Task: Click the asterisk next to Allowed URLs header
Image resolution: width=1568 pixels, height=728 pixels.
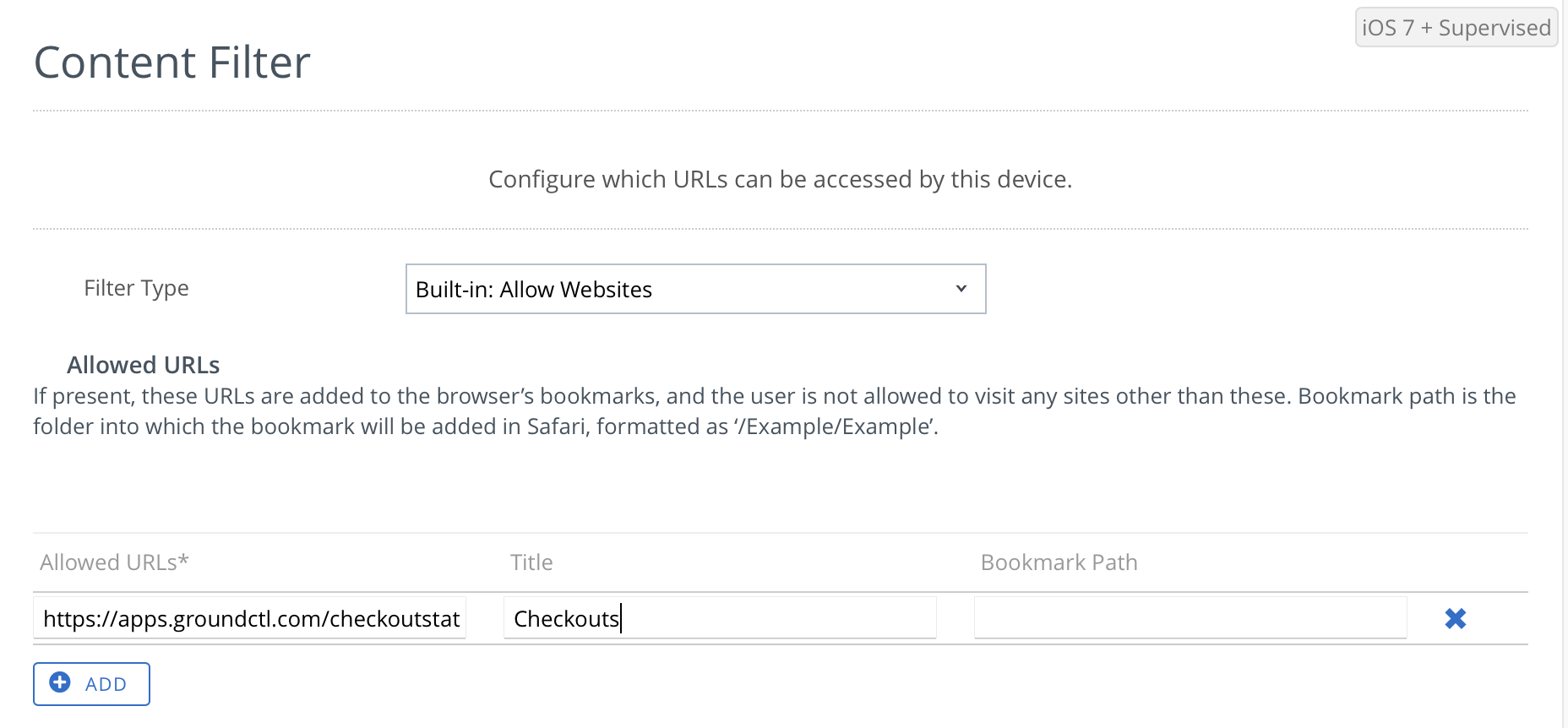Action: (183, 560)
